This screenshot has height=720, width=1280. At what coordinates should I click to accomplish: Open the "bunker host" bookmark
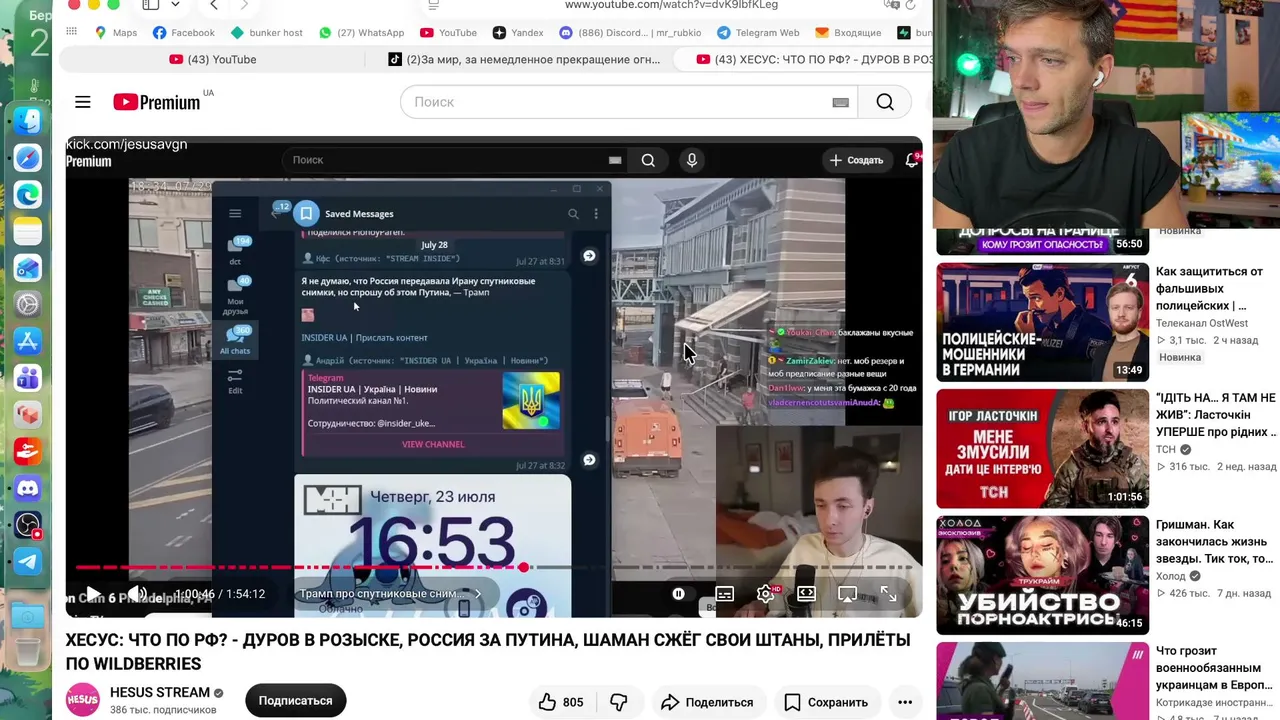tap(267, 33)
